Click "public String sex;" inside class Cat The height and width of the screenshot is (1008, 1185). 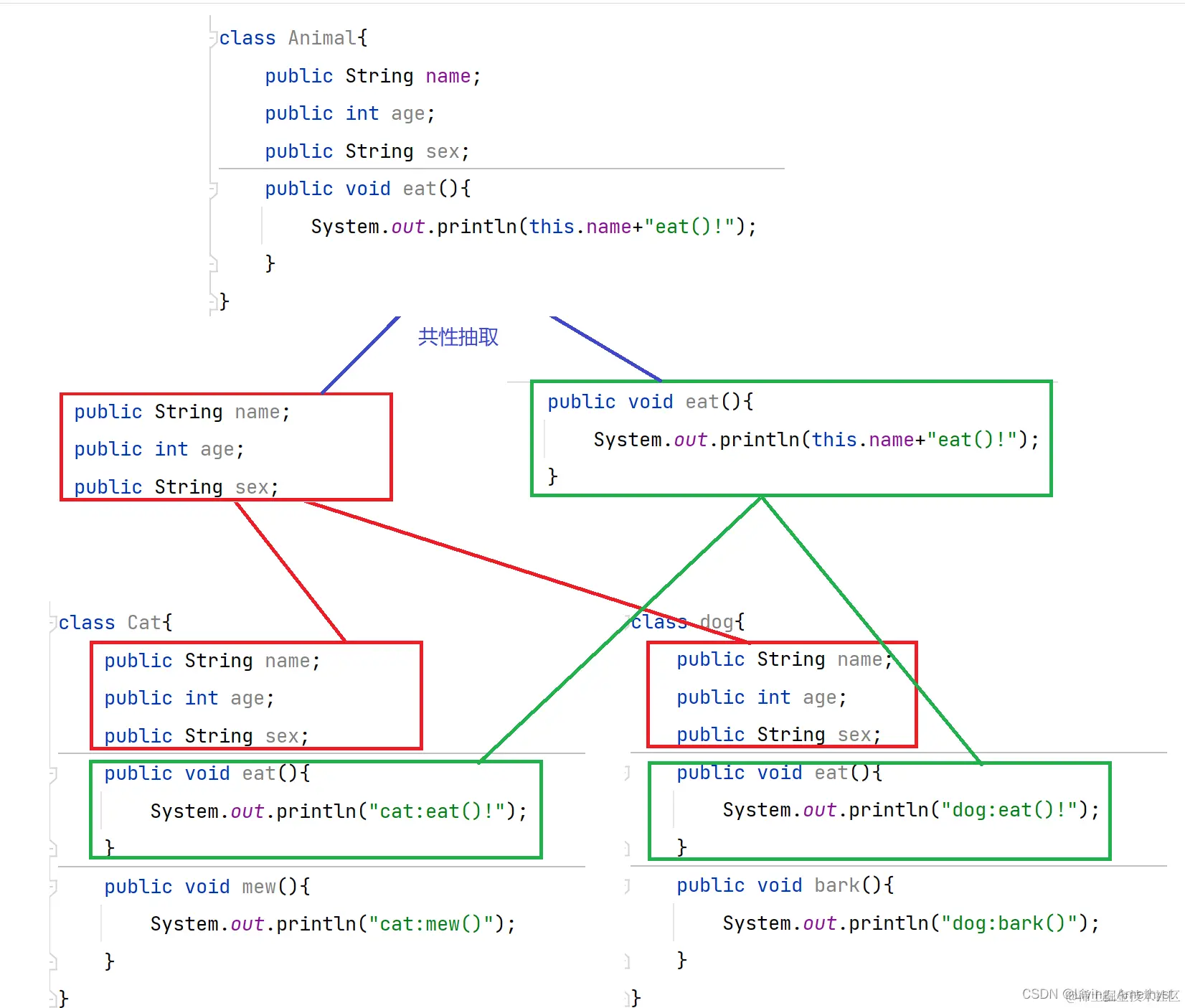coord(207,736)
